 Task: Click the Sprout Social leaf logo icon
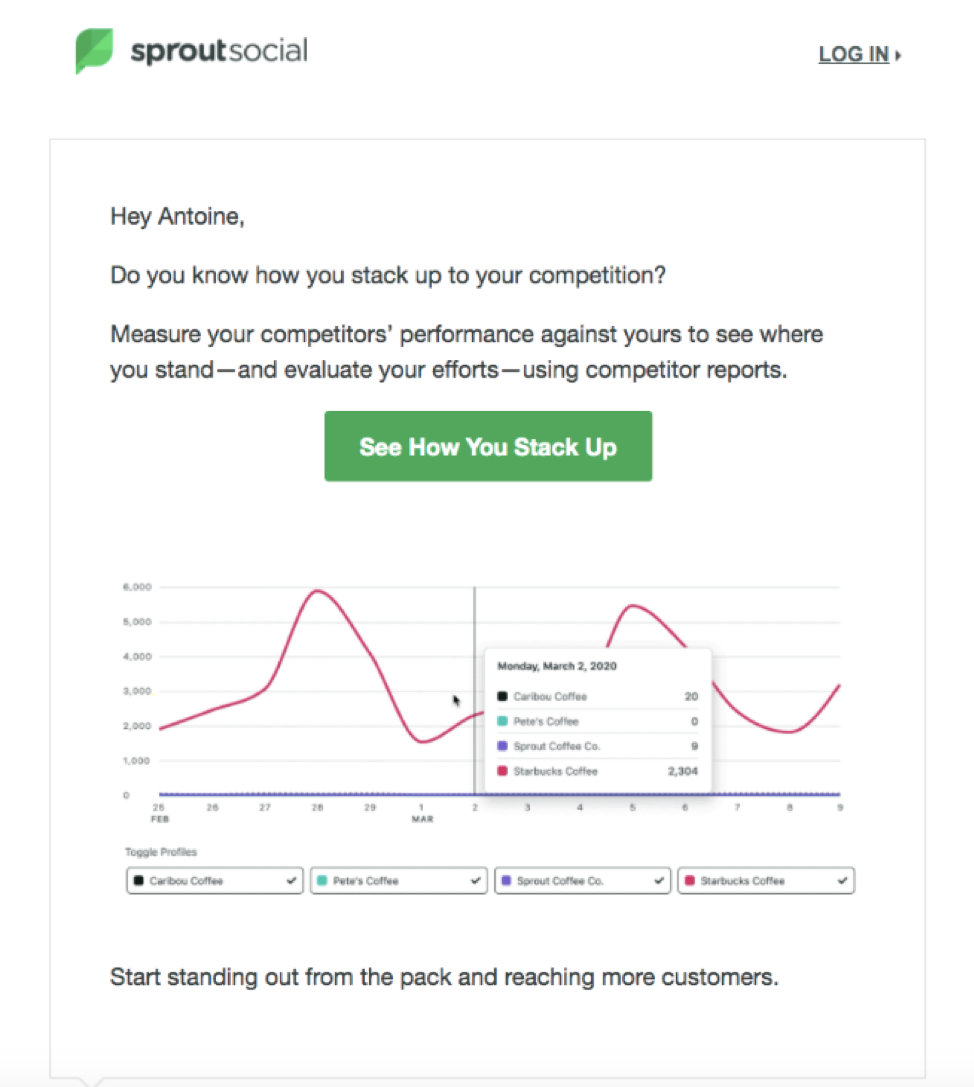tap(94, 51)
